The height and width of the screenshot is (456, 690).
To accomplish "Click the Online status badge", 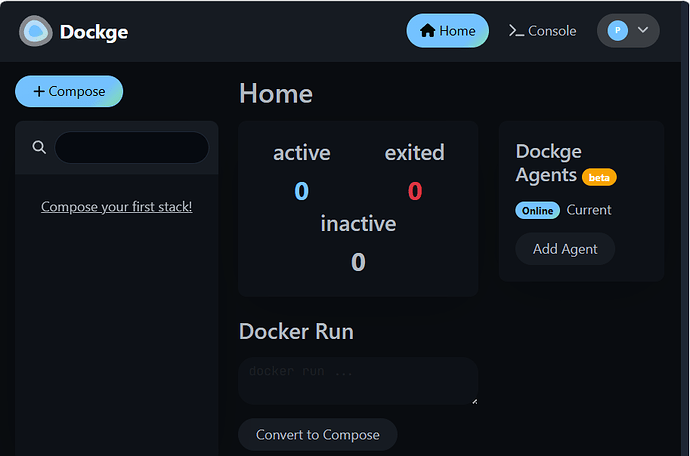I will (537, 211).
